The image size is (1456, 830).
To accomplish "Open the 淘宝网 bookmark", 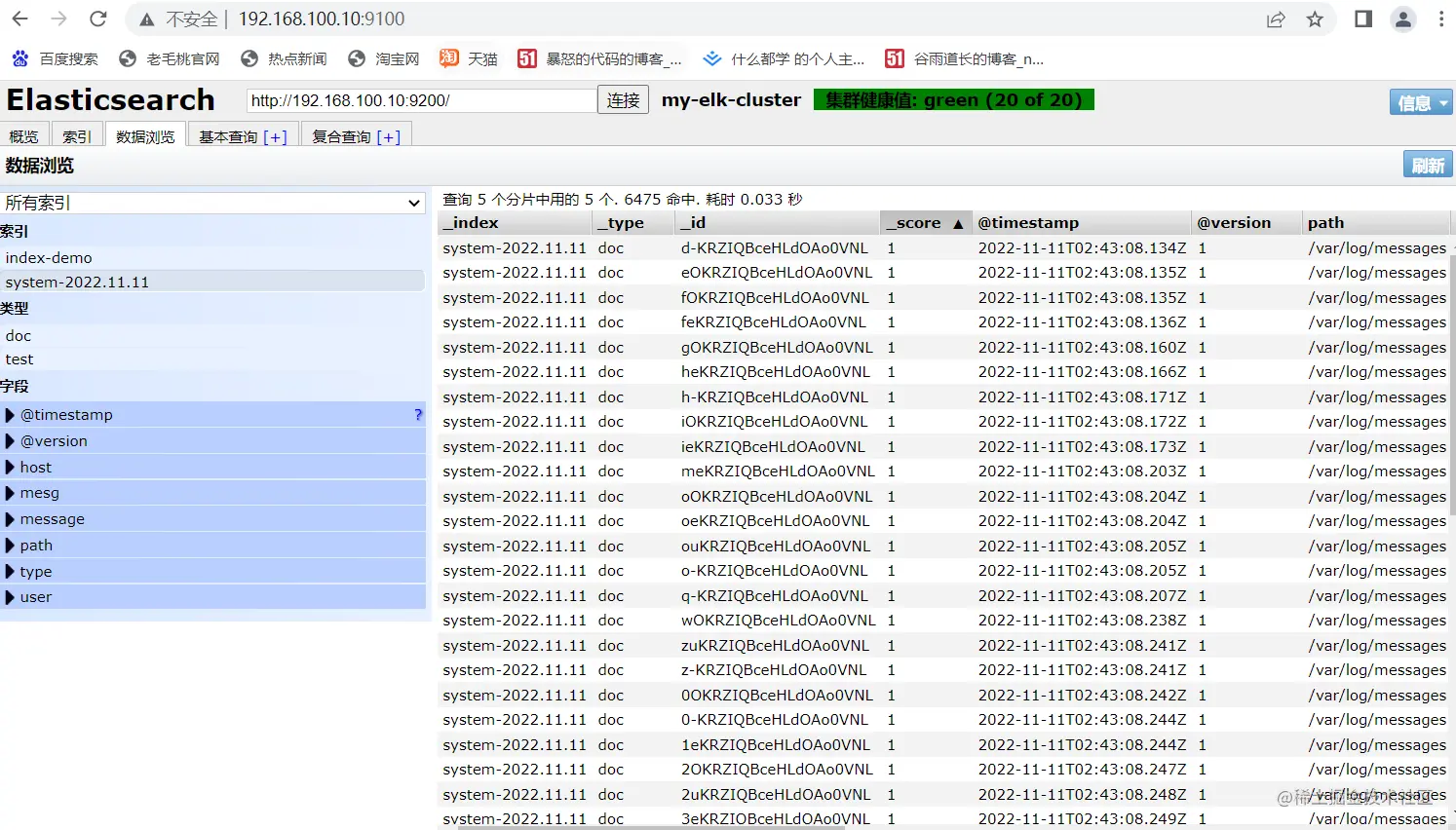I will pos(384,58).
